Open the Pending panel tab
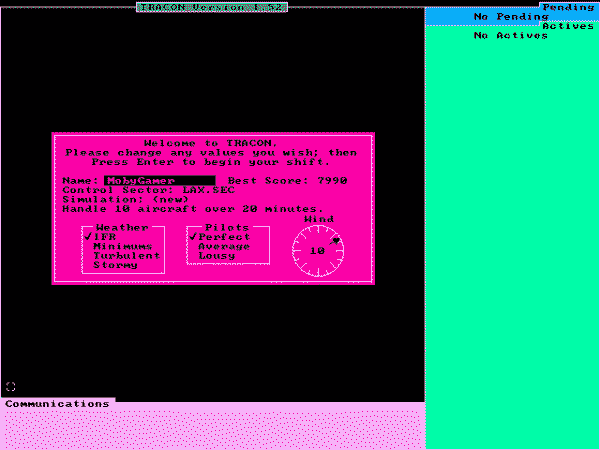Viewport: 600px width, 450px height. pos(568,7)
